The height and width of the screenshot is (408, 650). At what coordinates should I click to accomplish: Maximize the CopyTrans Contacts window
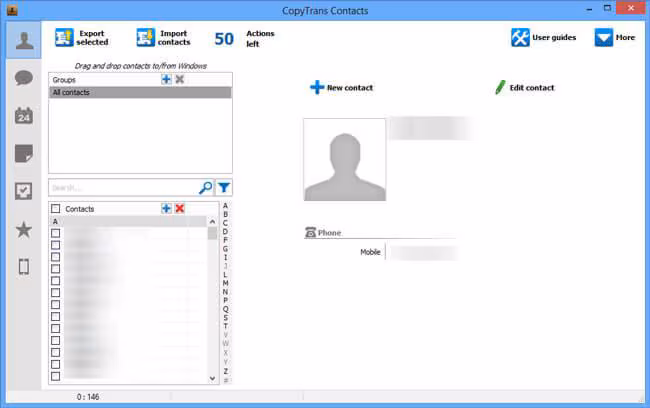[x=607, y=8]
